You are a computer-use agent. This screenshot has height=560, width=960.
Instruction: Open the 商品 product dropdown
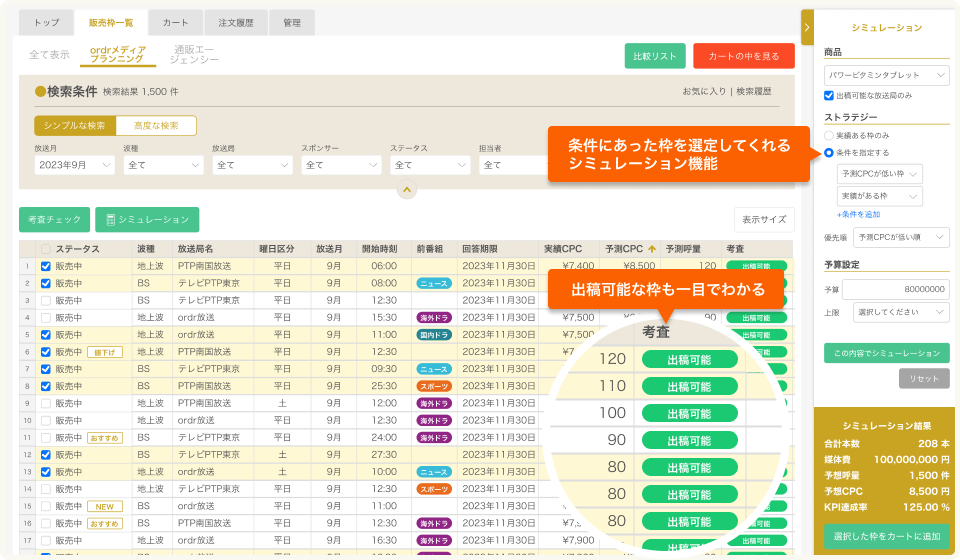pyautogui.click(x=886, y=75)
